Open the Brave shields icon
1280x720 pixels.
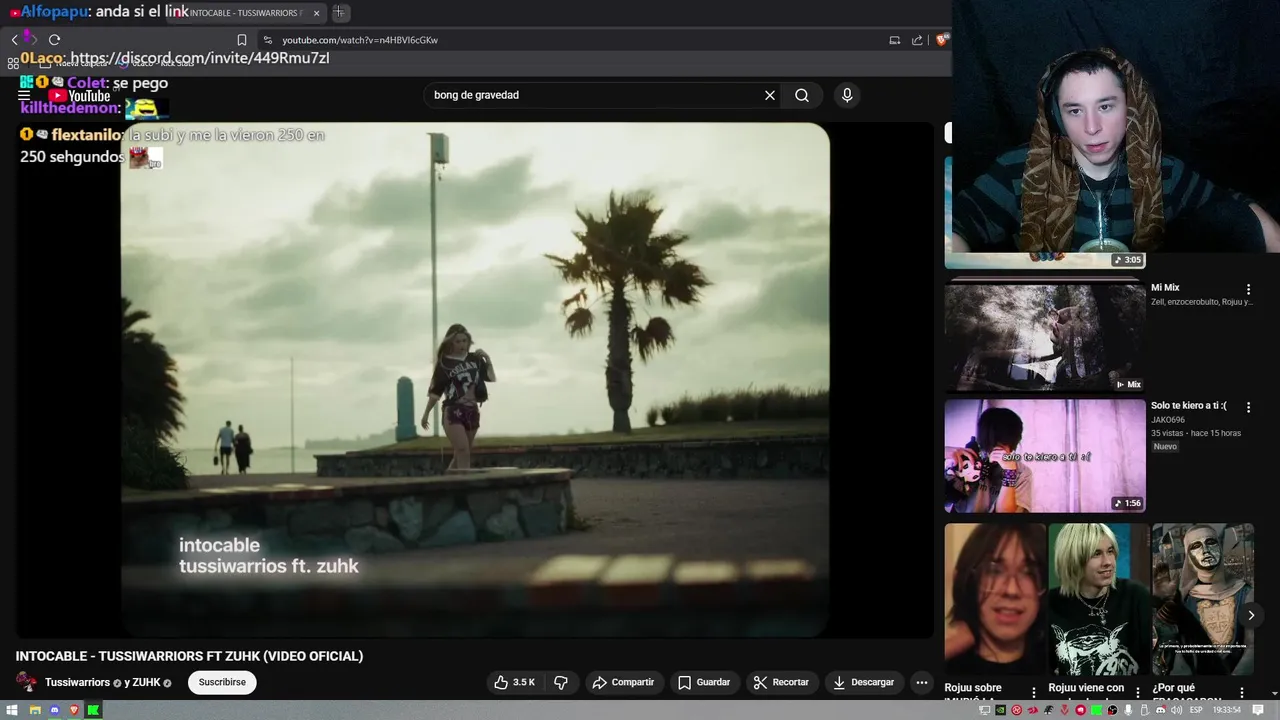tap(941, 40)
